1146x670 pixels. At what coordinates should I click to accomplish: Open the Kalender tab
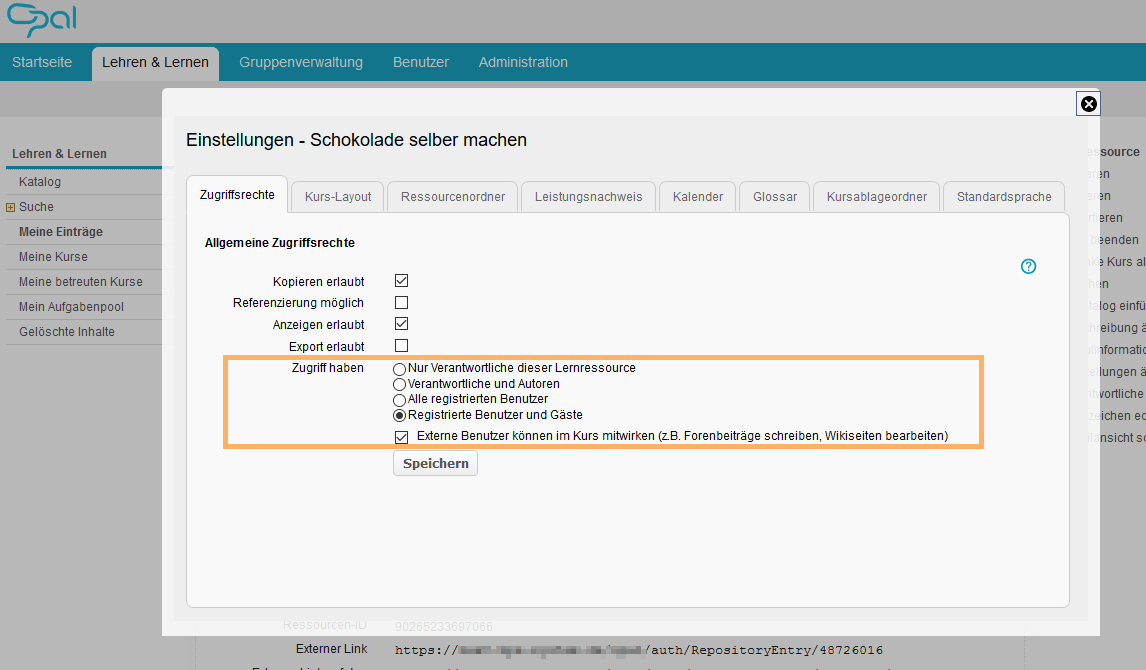click(x=697, y=196)
